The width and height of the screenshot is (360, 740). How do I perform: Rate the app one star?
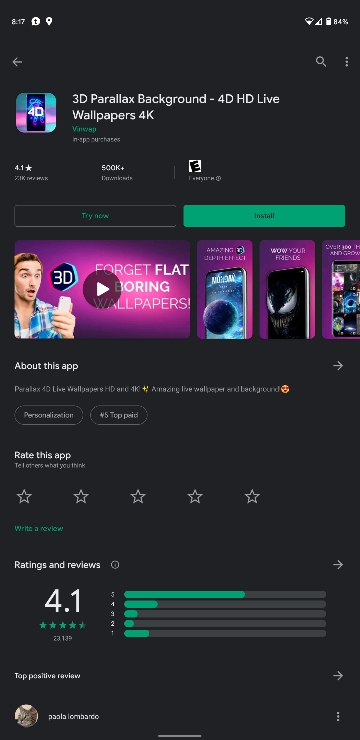point(24,496)
